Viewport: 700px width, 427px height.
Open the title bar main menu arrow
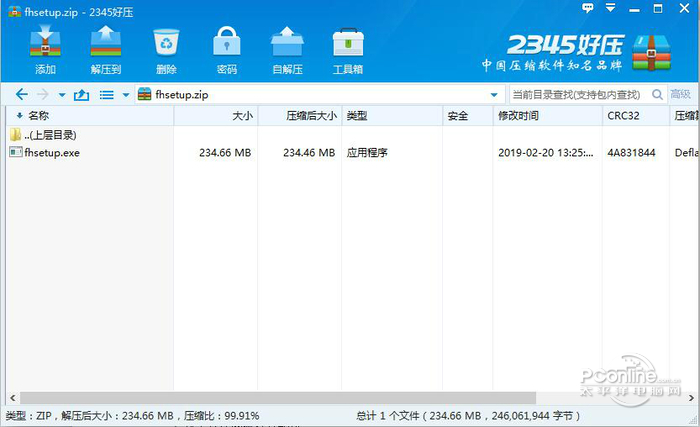tap(610, 7)
